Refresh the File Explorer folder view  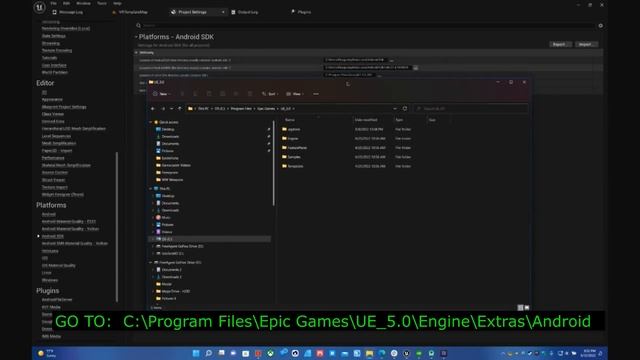point(405,109)
